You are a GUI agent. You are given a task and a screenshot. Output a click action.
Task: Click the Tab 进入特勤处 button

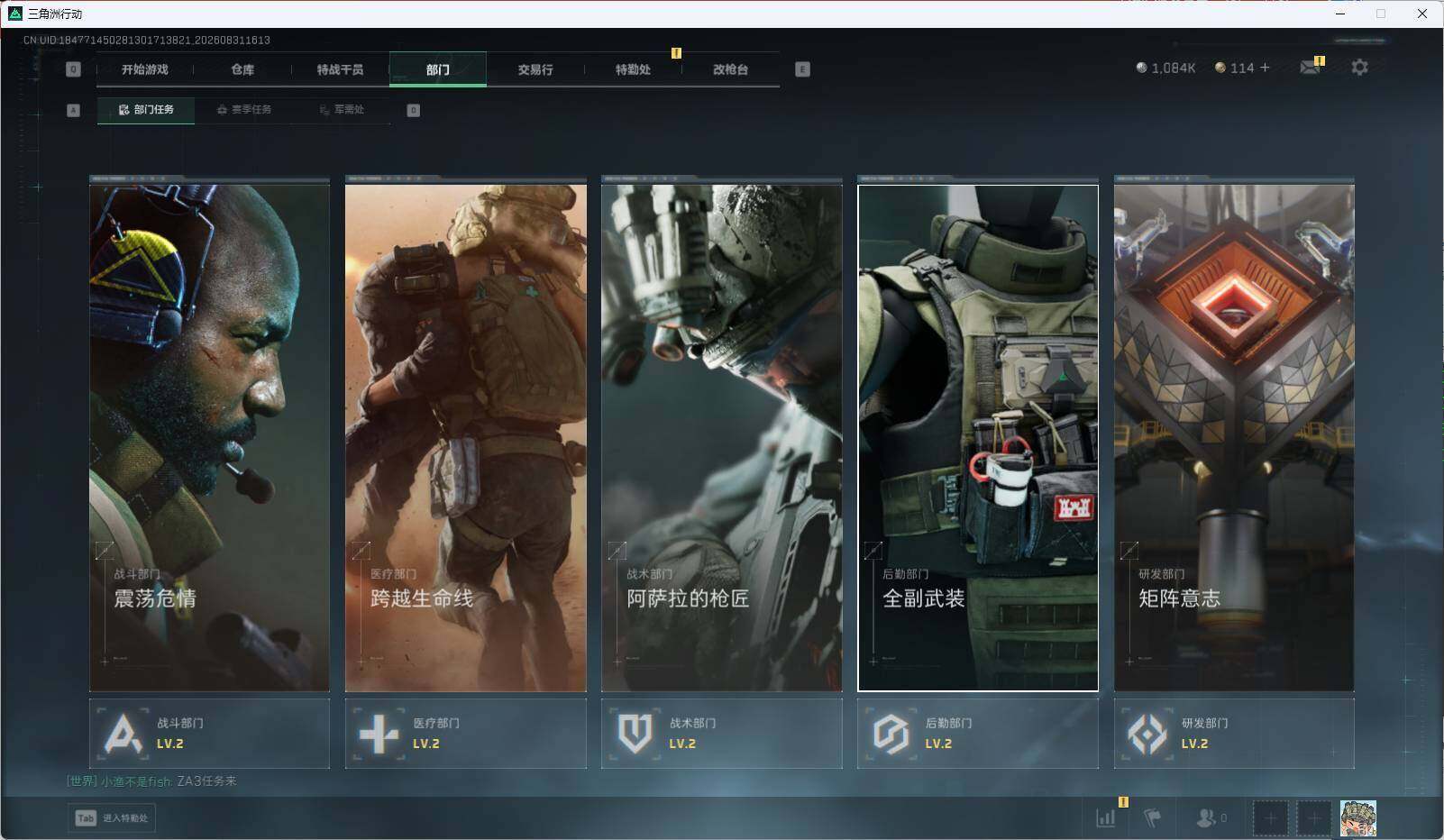tap(112, 817)
